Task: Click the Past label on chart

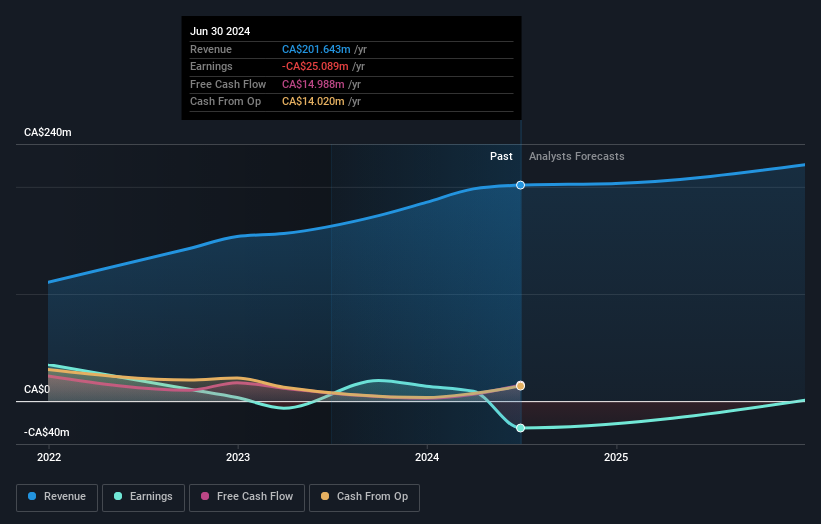Action: click(x=501, y=157)
